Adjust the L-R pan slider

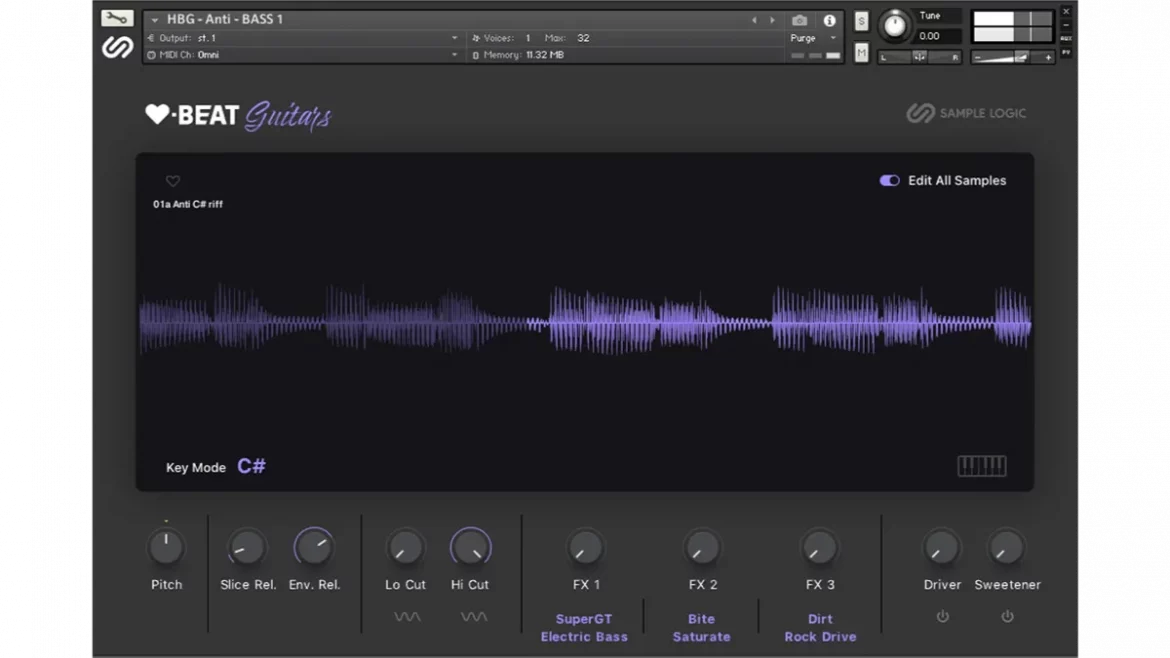point(919,57)
